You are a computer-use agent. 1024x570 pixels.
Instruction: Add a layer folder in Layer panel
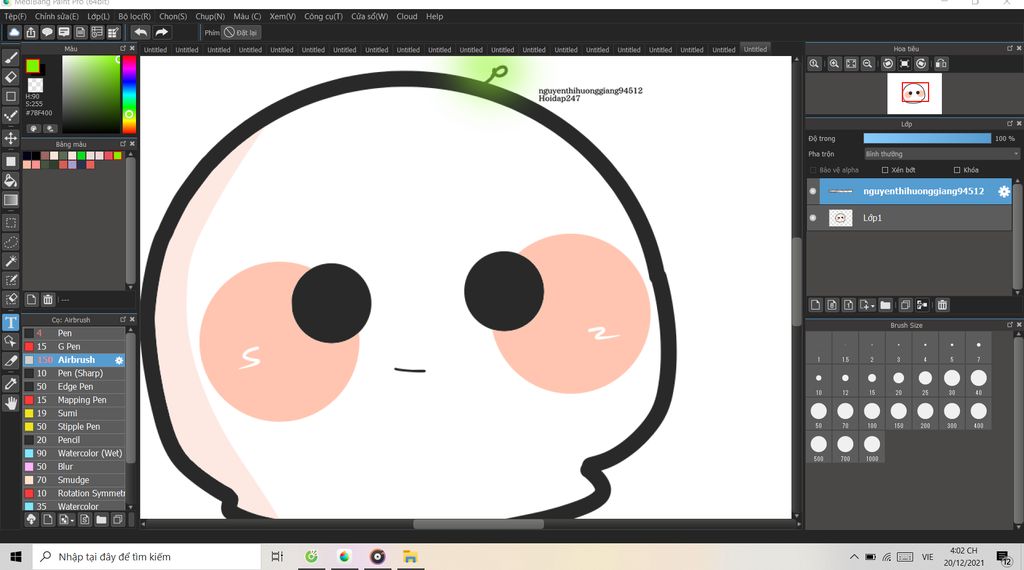pyautogui.click(x=886, y=305)
